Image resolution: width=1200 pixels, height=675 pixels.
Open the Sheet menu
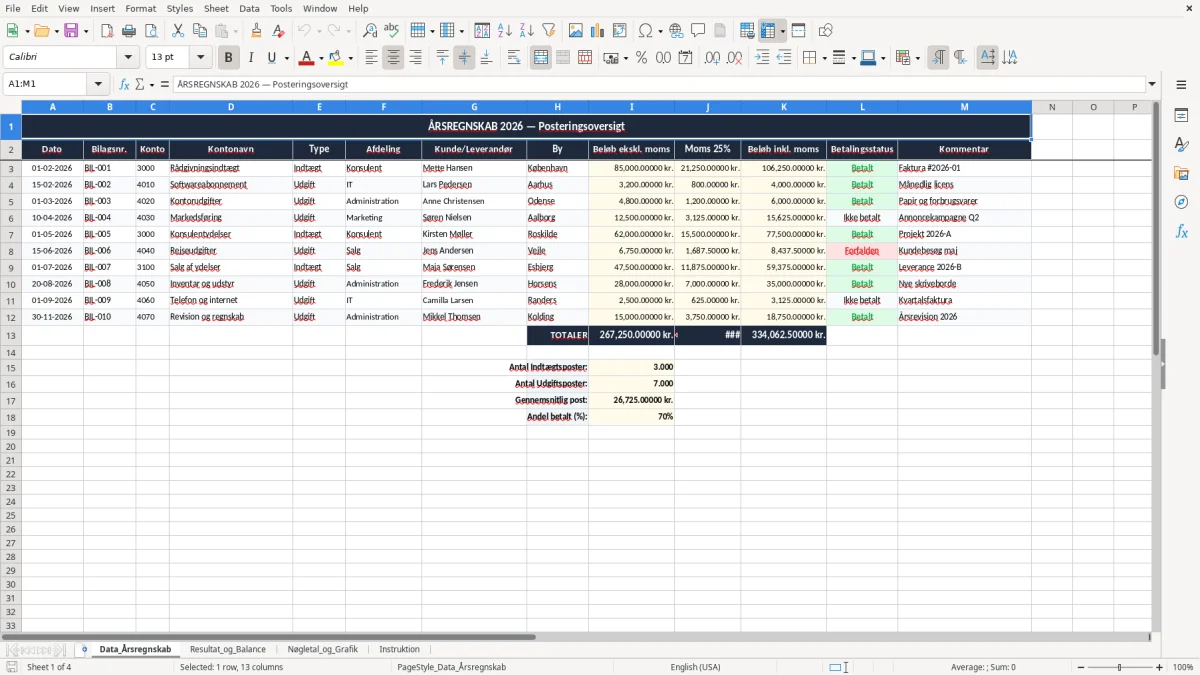tap(216, 8)
